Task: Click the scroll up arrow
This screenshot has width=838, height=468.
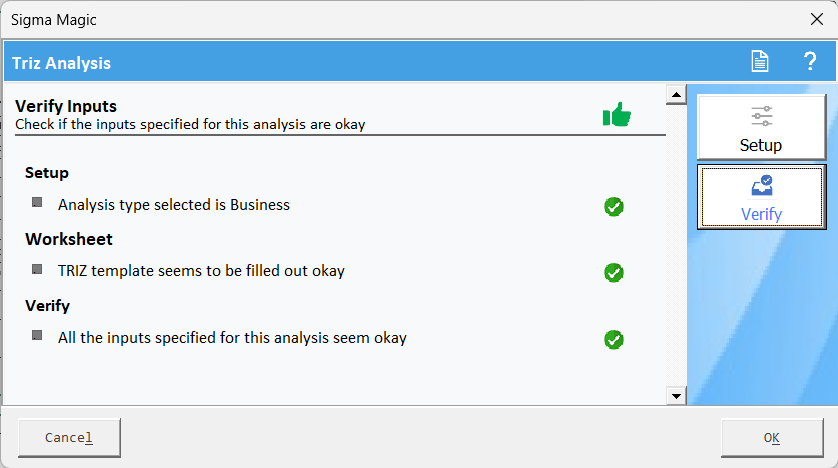Action: [x=676, y=95]
